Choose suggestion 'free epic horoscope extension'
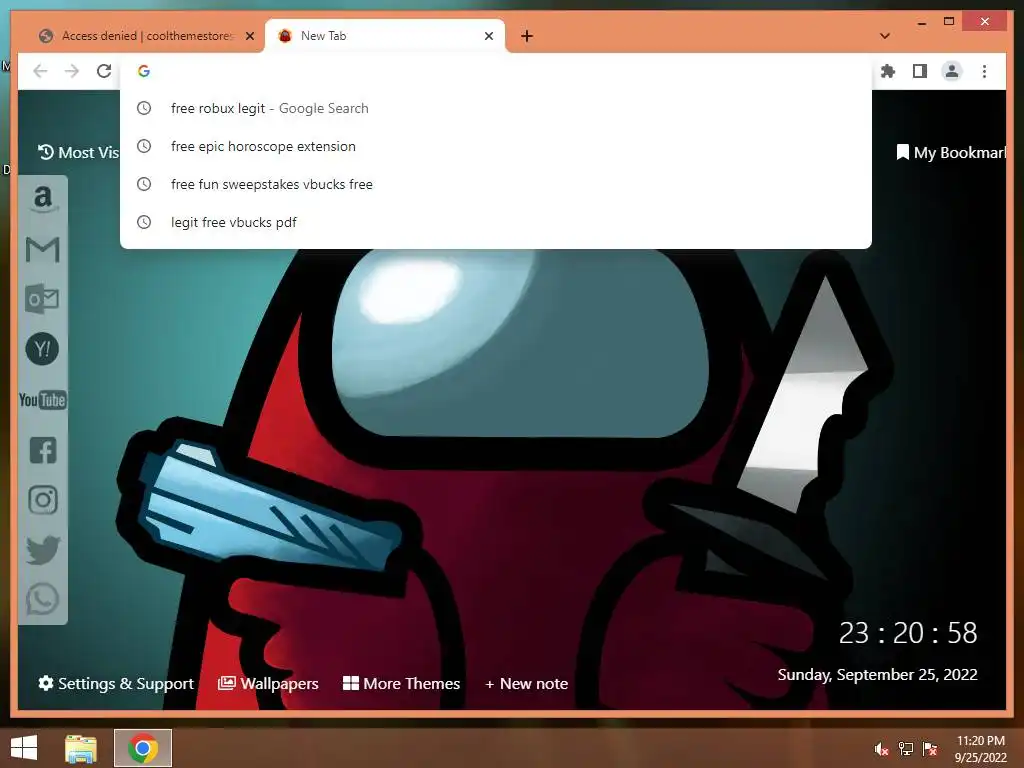The image size is (1024, 768). [x=496, y=146]
